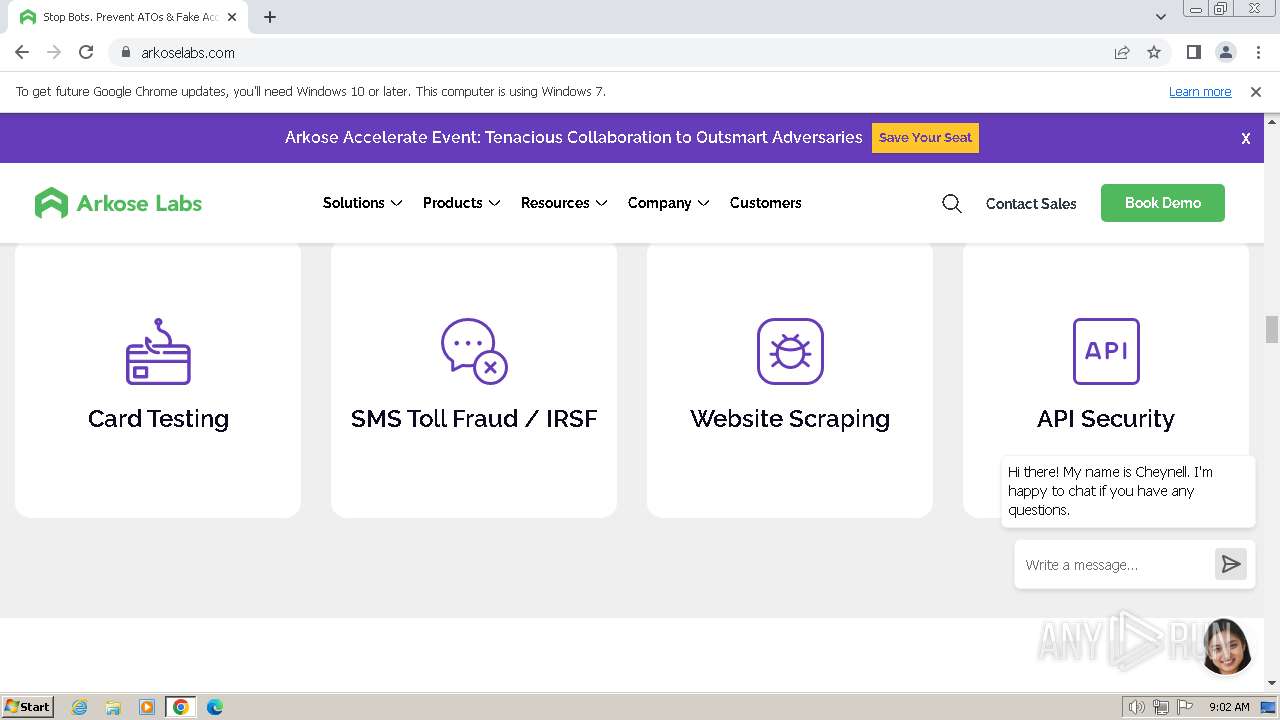Close the Arkose Labs browser tab
Image resolution: width=1280 pixels, height=720 pixels.
(232, 17)
